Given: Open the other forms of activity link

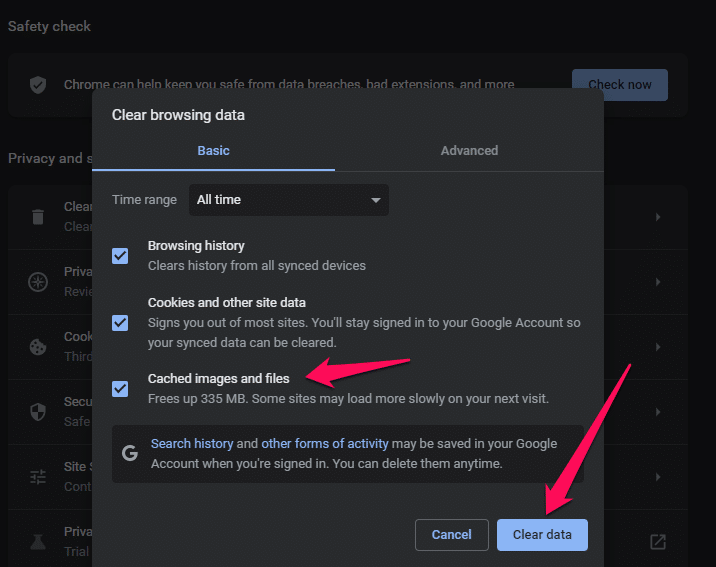Looking at the screenshot, I should pos(325,444).
